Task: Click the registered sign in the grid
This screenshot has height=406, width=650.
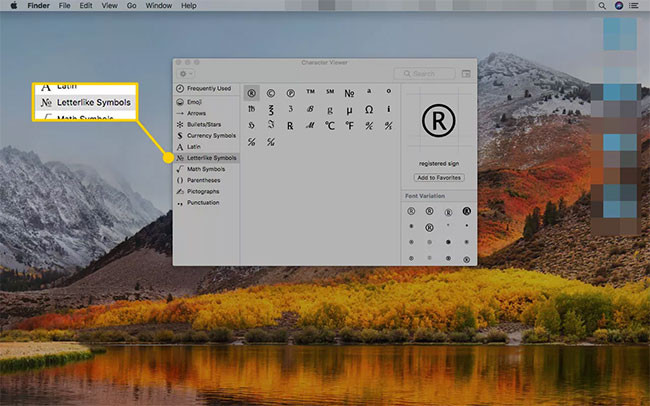Action: coord(250,92)
